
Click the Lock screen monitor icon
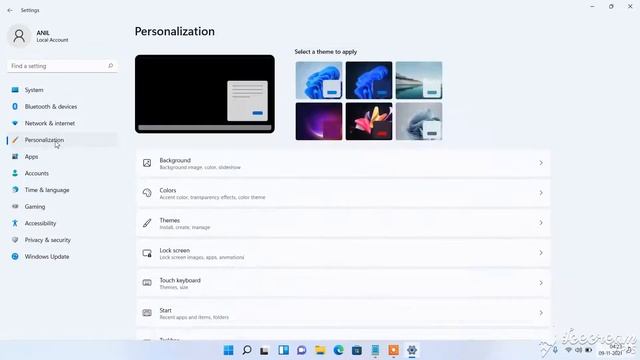pos(147,253)
